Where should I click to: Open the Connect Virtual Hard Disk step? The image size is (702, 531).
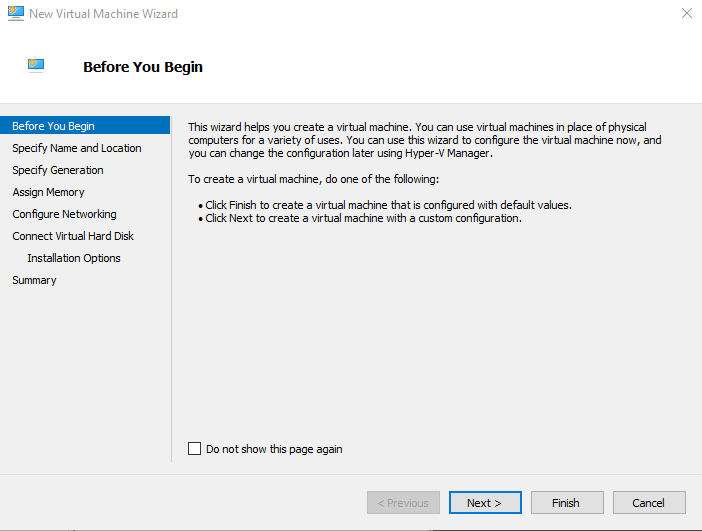(x=73, y=236)
